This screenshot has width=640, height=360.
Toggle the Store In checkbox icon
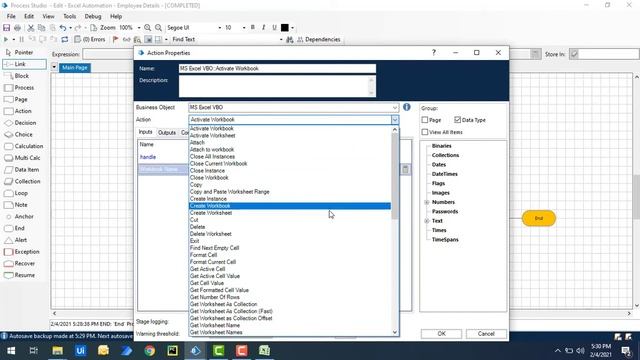coord(574,54)
